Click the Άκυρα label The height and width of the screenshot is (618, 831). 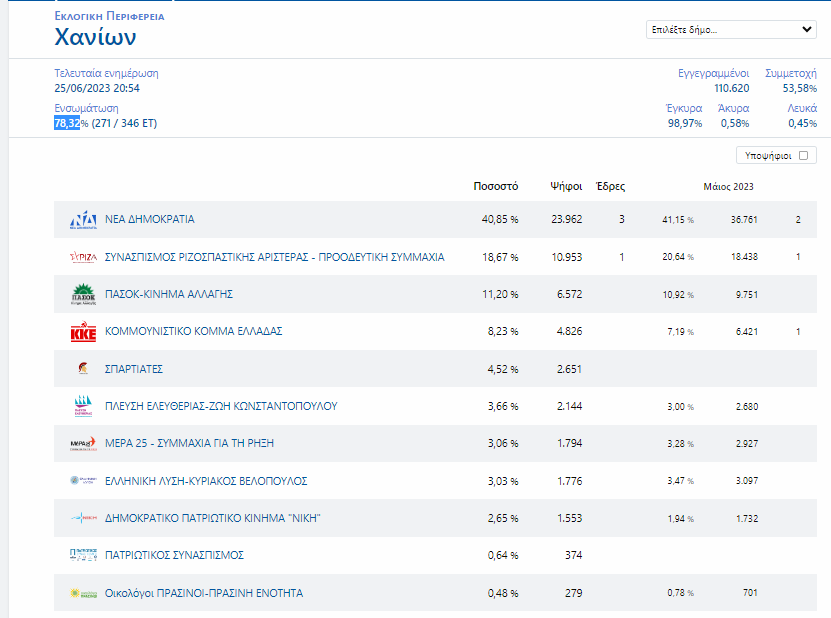[733, 108]
